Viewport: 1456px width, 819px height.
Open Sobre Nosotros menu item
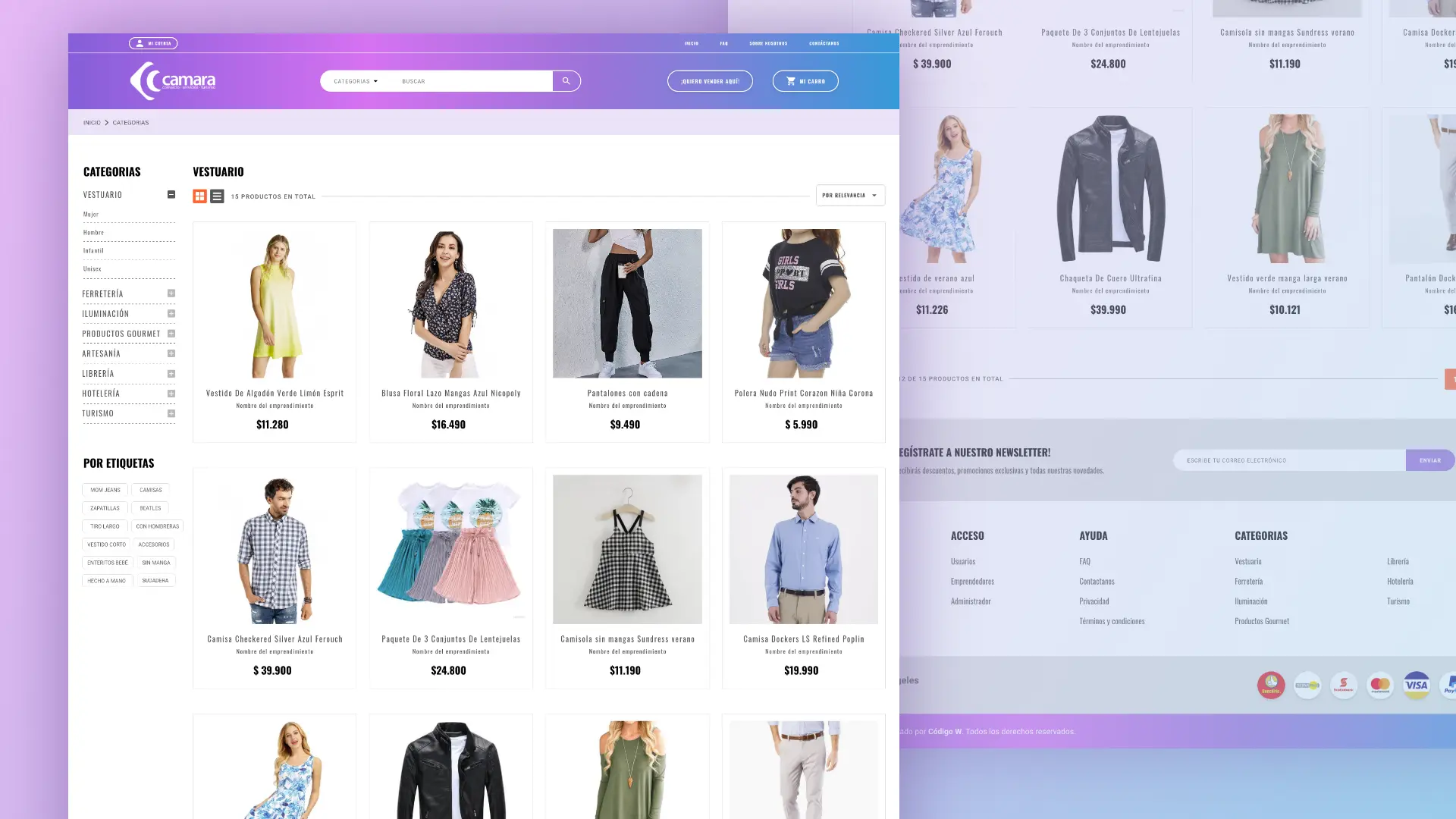(x=768, y=43)
